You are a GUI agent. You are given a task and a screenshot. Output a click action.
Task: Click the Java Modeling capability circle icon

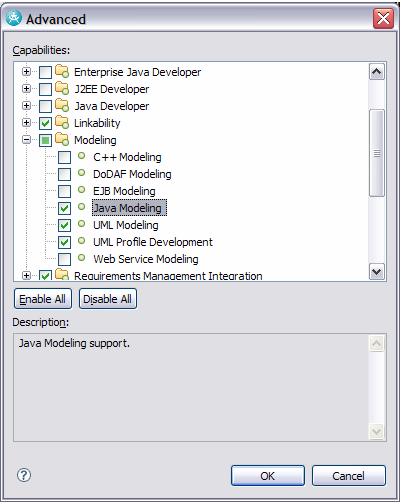(x=81, y=207)
